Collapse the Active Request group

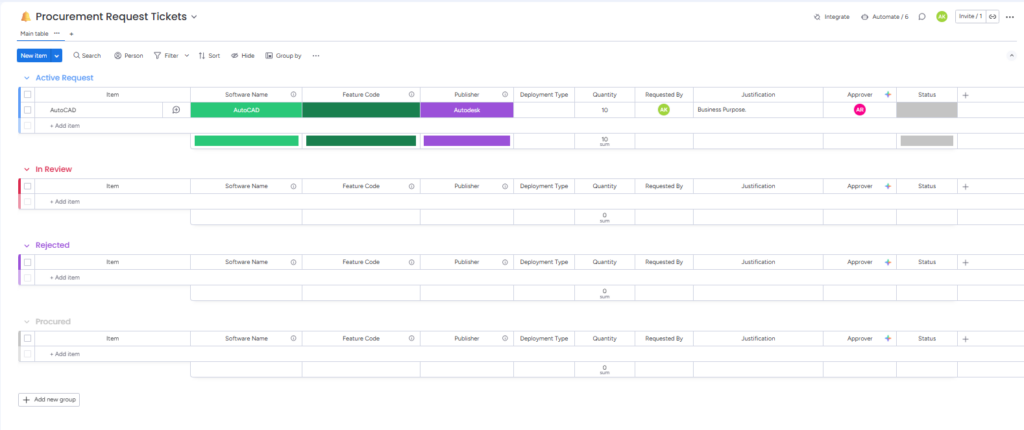click(x=26, y=77)
